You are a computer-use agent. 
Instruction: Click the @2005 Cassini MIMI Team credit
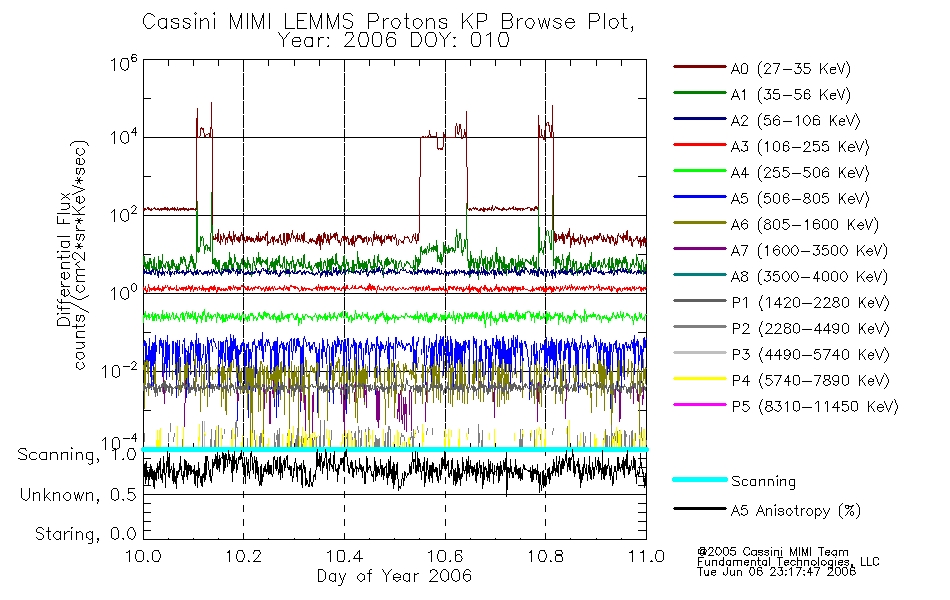pyautogui.click(x=773, y=552)
